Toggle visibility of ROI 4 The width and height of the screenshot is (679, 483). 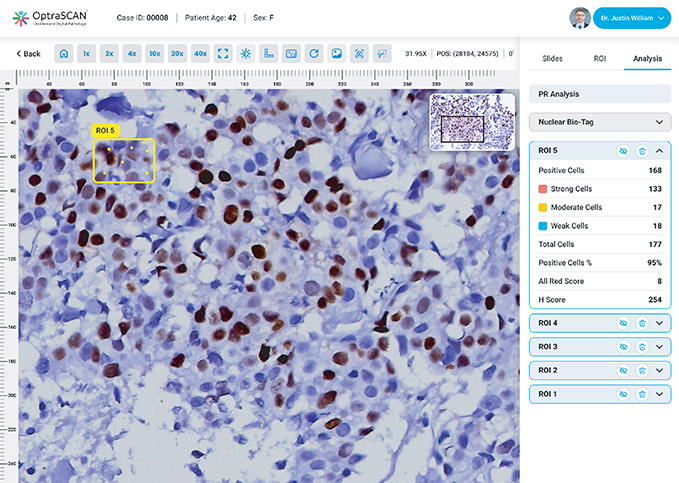623,323
